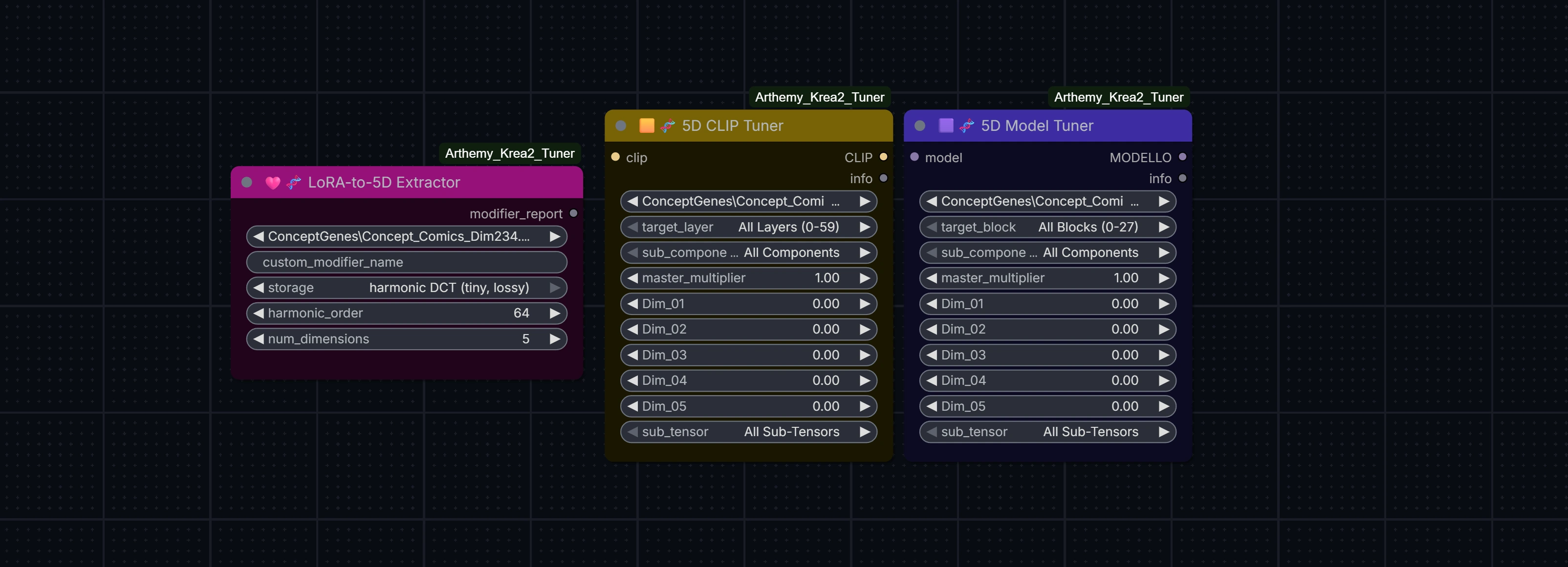Open the CLIP Tuner sub_component dropdown
Viewport: 1568px width, 567px height.
click(x=748, y=252)
